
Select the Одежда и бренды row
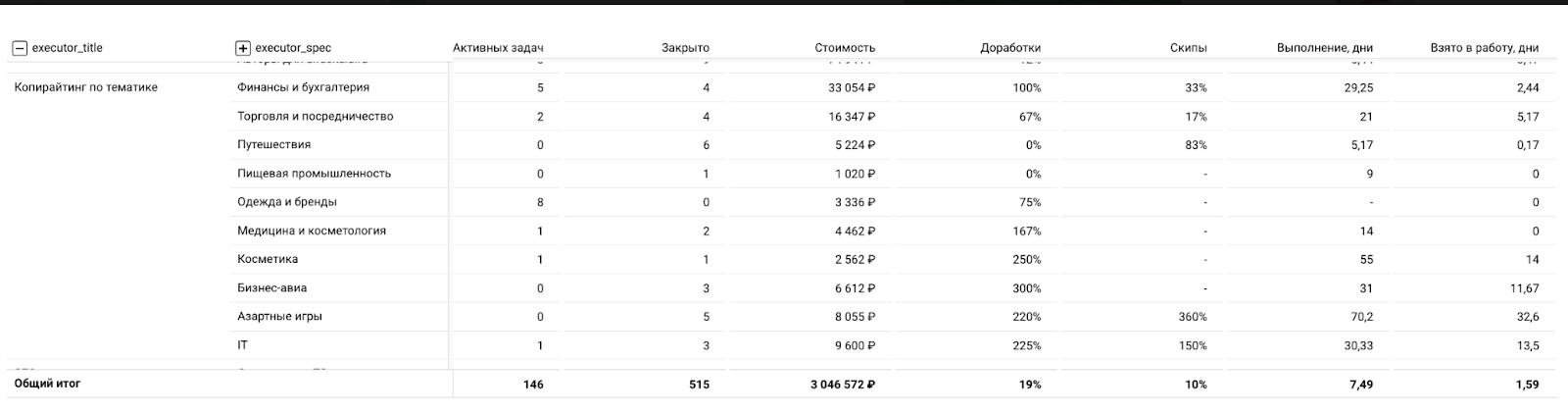[x=286, y=202]
